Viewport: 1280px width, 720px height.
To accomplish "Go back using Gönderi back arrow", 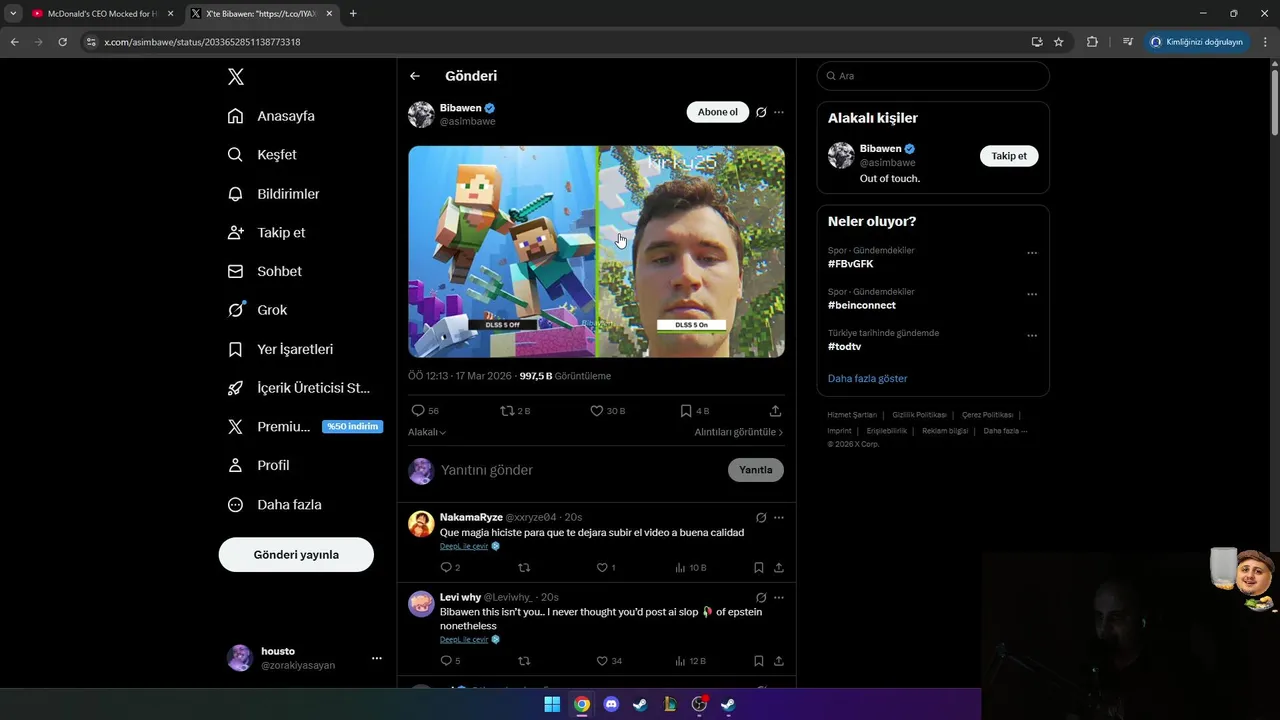I will (415, 76).
